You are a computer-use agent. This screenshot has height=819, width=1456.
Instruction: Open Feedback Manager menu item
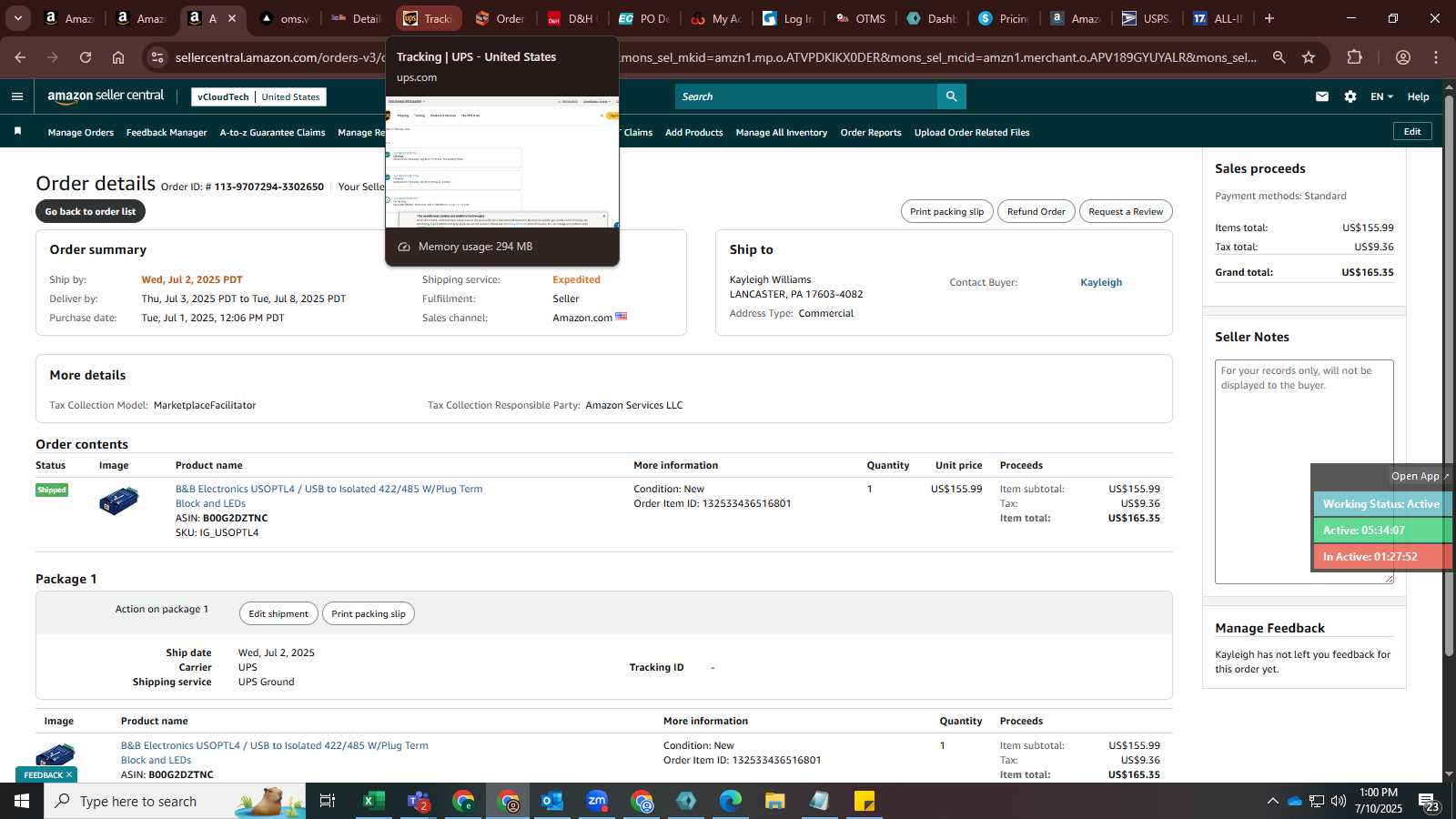point(167,132)
